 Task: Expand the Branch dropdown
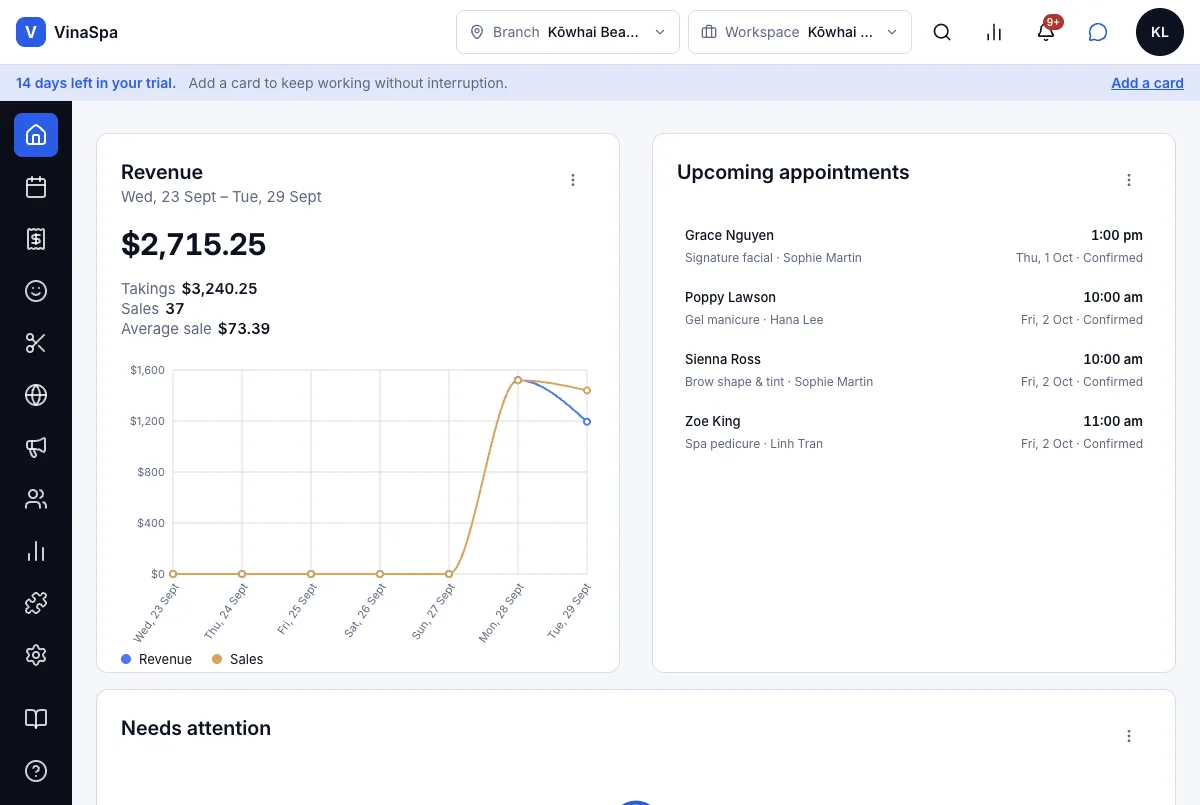click(x=568, y=32)
